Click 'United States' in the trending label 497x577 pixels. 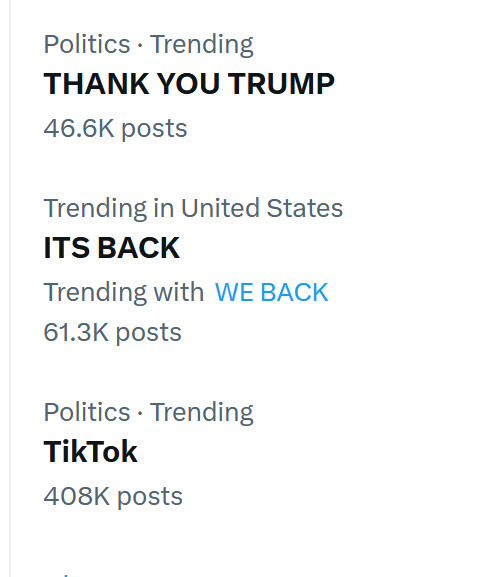(262, 208)
